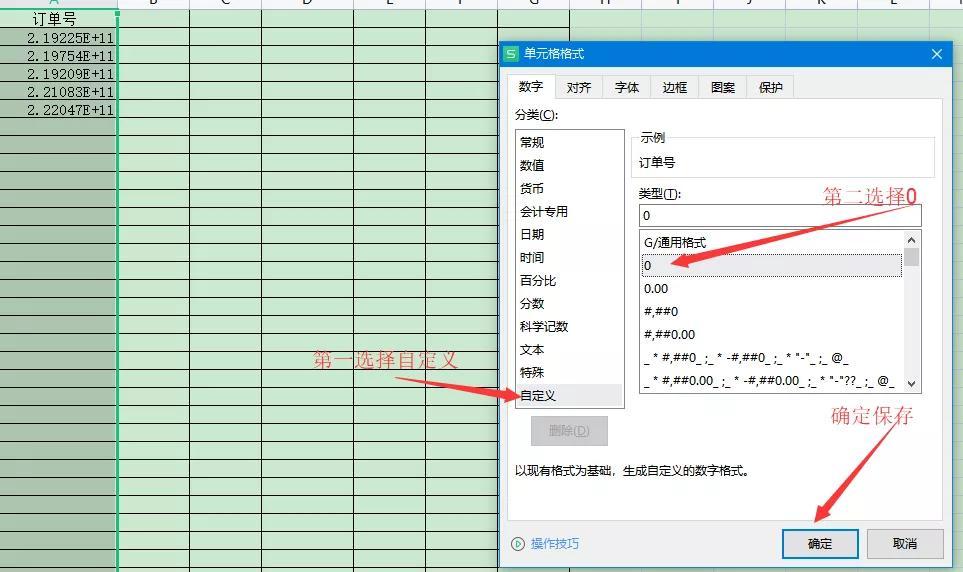Click the type list scrollbar thumb
The width and height of the screenshot is (963, 572).
click(x=911, y=257)
